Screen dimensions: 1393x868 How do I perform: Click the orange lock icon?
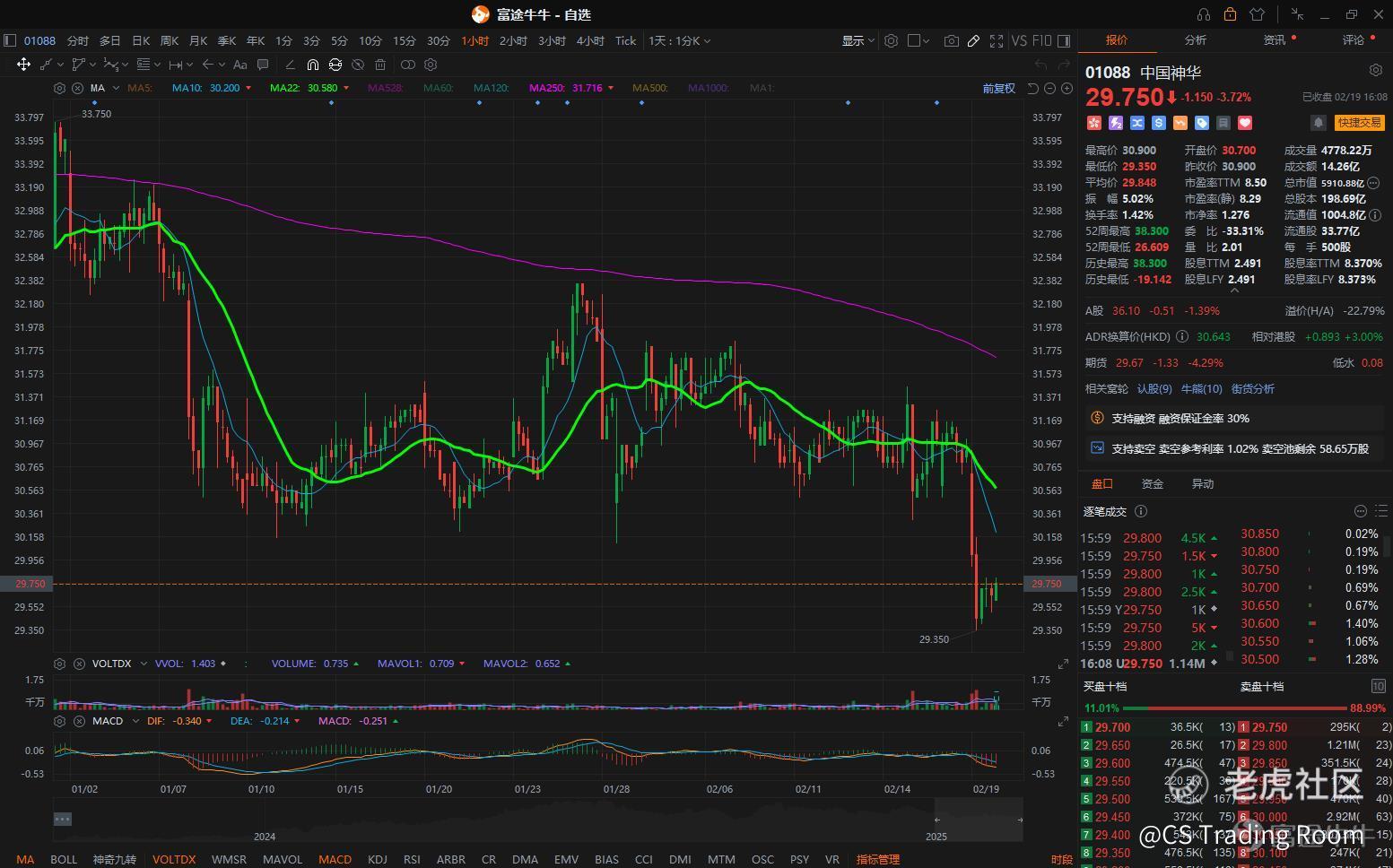[x=1230, y=14]
